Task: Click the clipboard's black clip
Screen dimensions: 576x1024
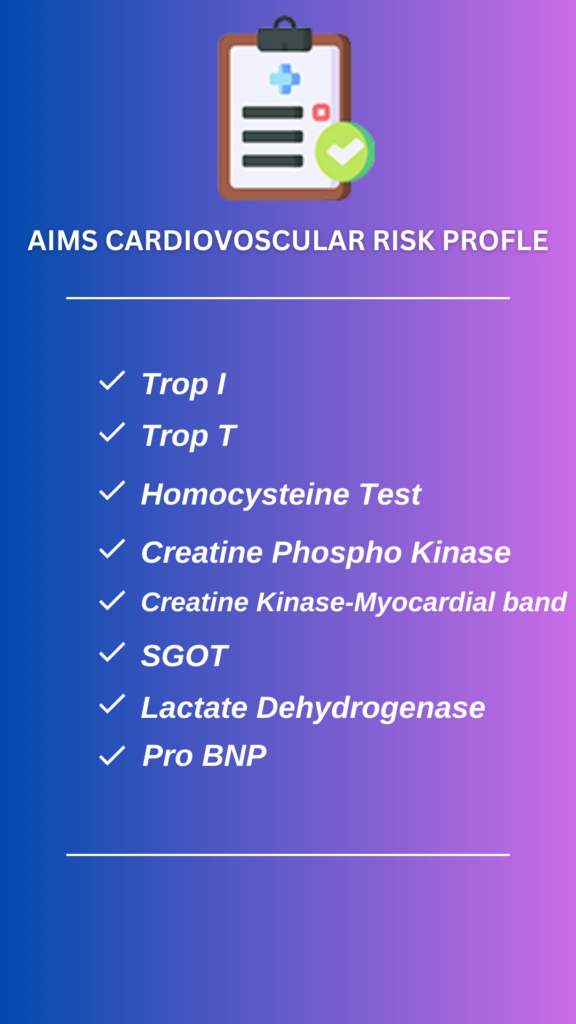Action: click(x=284, y=35)
